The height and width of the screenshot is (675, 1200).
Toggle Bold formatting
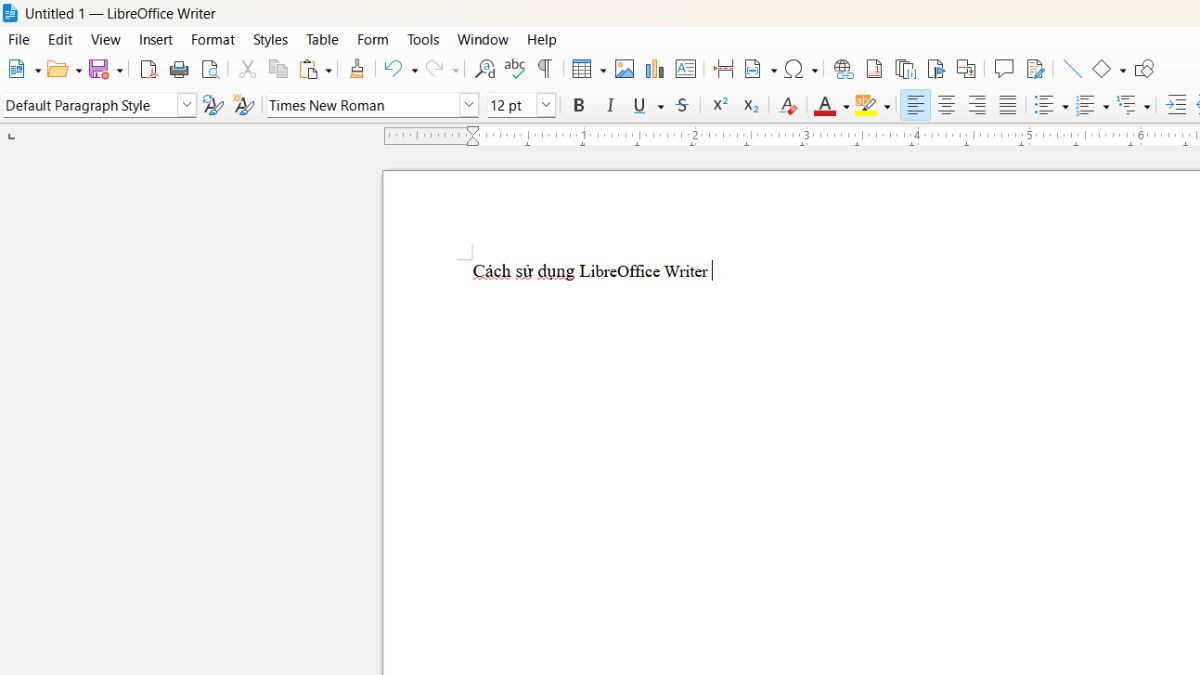(579, 105)
